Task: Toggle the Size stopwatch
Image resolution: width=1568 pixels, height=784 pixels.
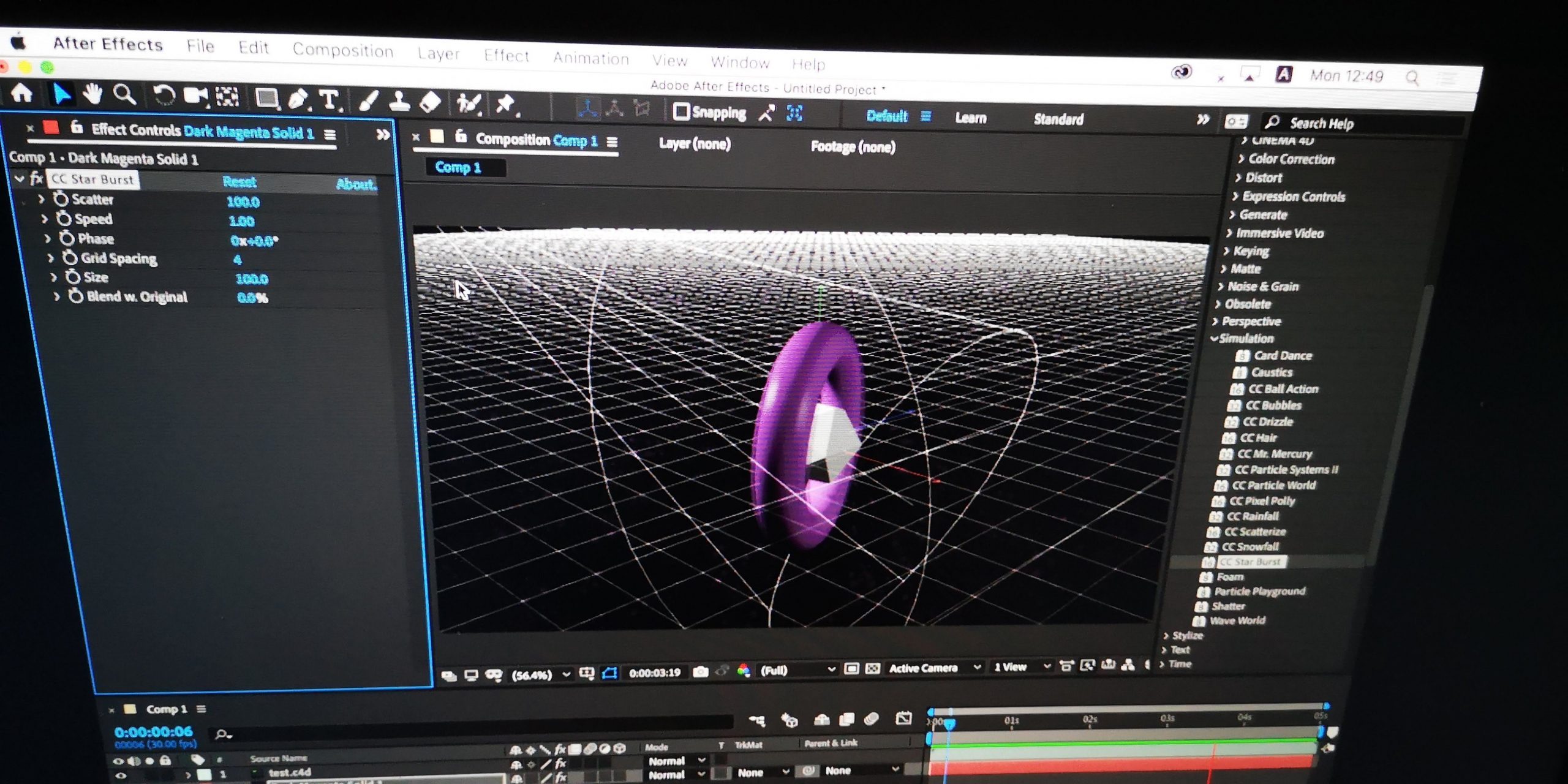Action: click(x=73, y=277)
